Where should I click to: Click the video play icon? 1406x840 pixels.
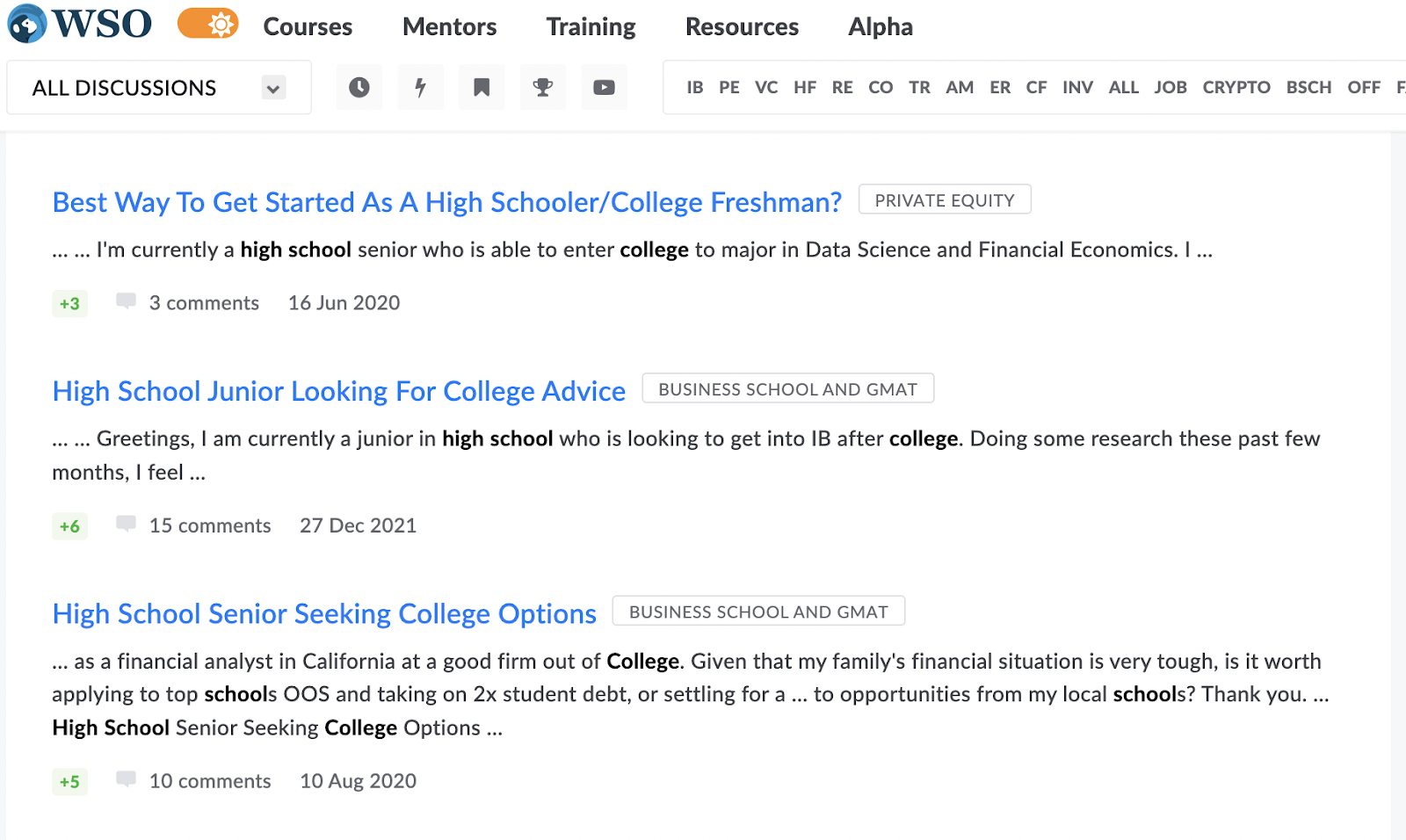[x=604, y=87]
